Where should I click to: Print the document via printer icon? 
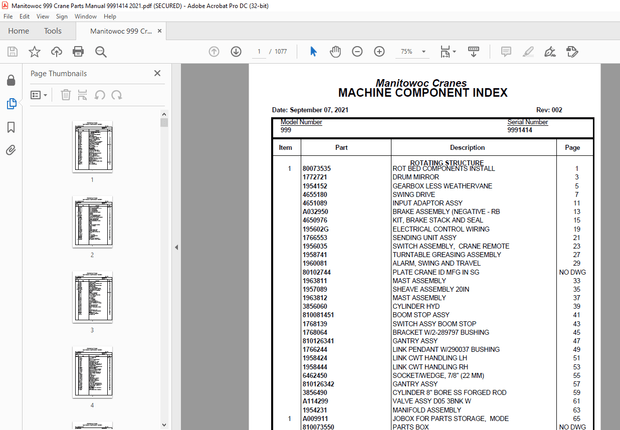pos(78,51)
